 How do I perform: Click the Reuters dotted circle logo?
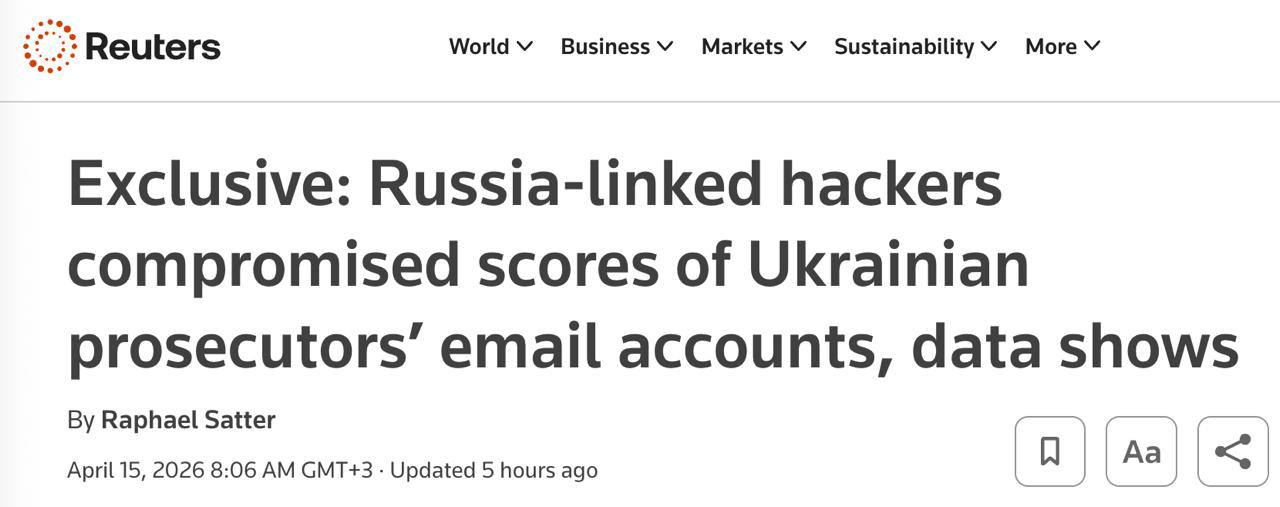coord(49,46)
